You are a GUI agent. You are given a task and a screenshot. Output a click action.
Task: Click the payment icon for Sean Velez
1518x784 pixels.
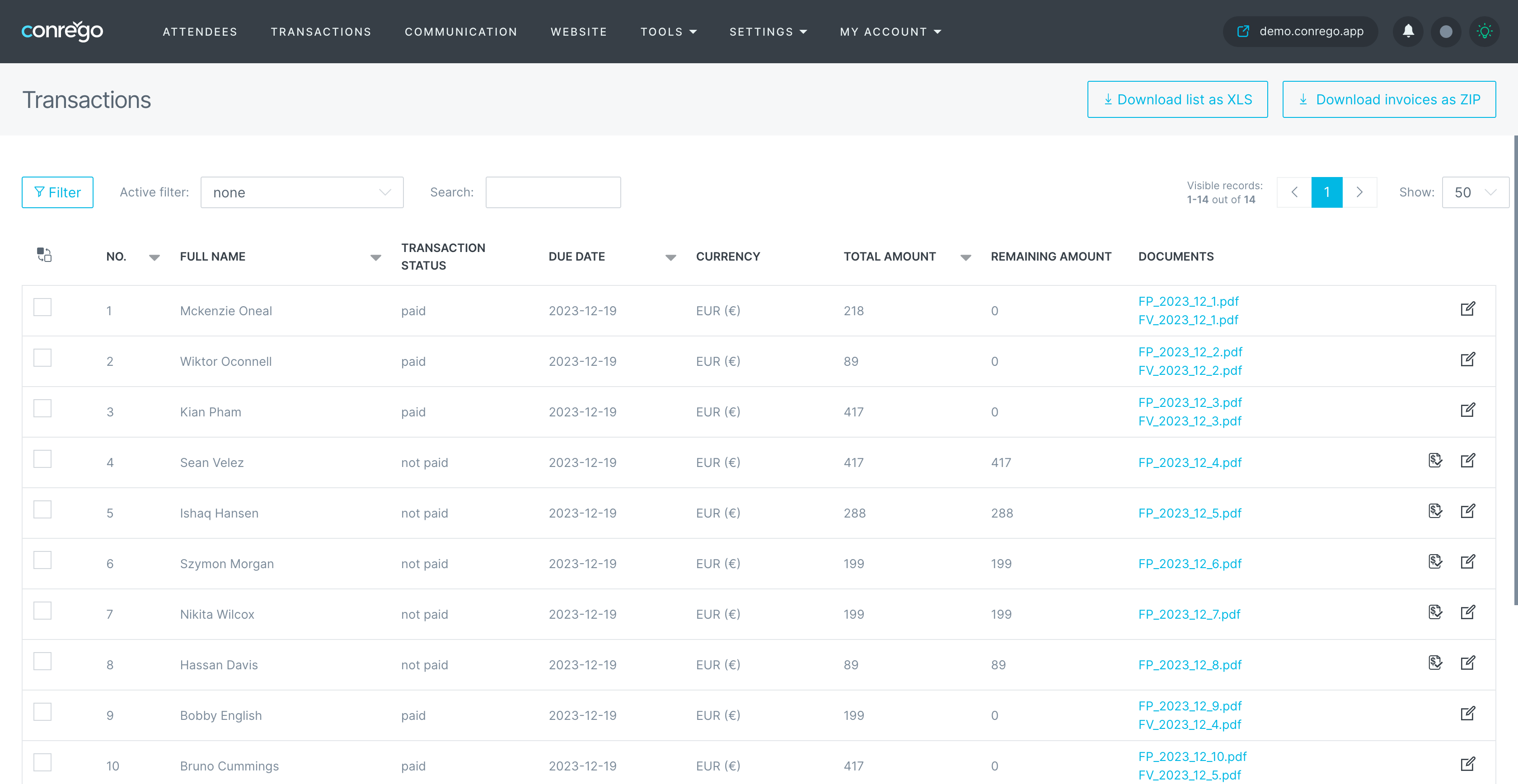pos(1435,461)
